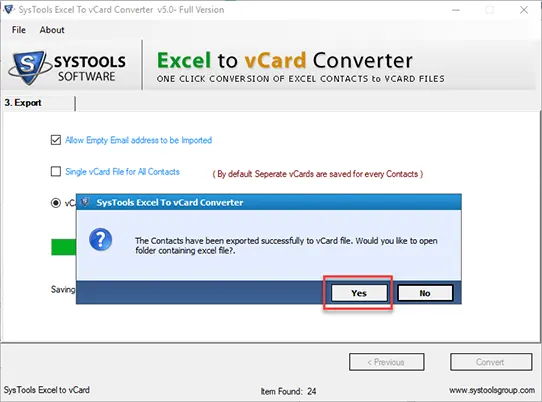This screenshot has width=542, height=402.
Task: Click the dialog message about exported contacts
Action: pyautogui.click(x=286, y=245)
